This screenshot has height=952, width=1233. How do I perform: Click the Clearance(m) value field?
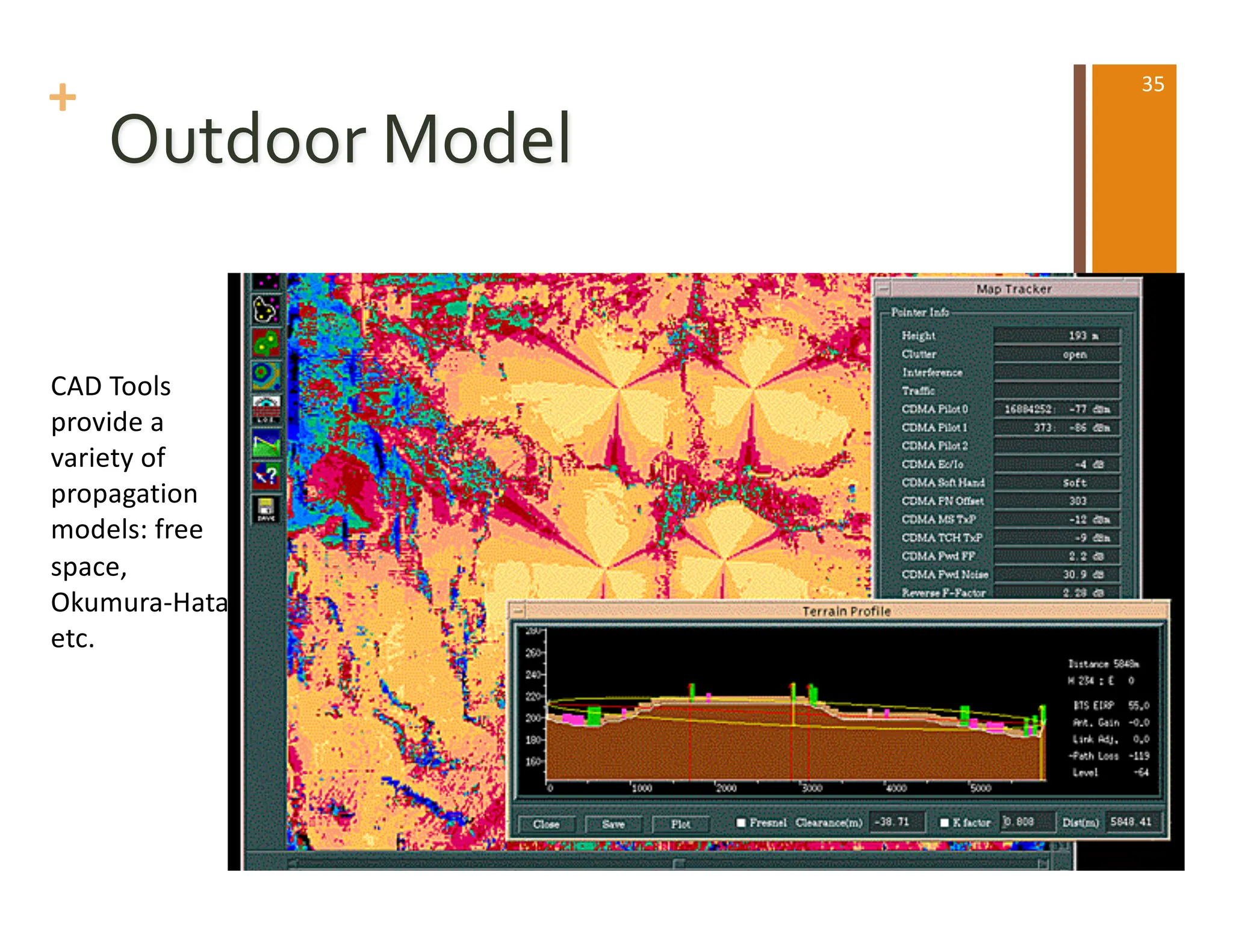coord(896,822)
